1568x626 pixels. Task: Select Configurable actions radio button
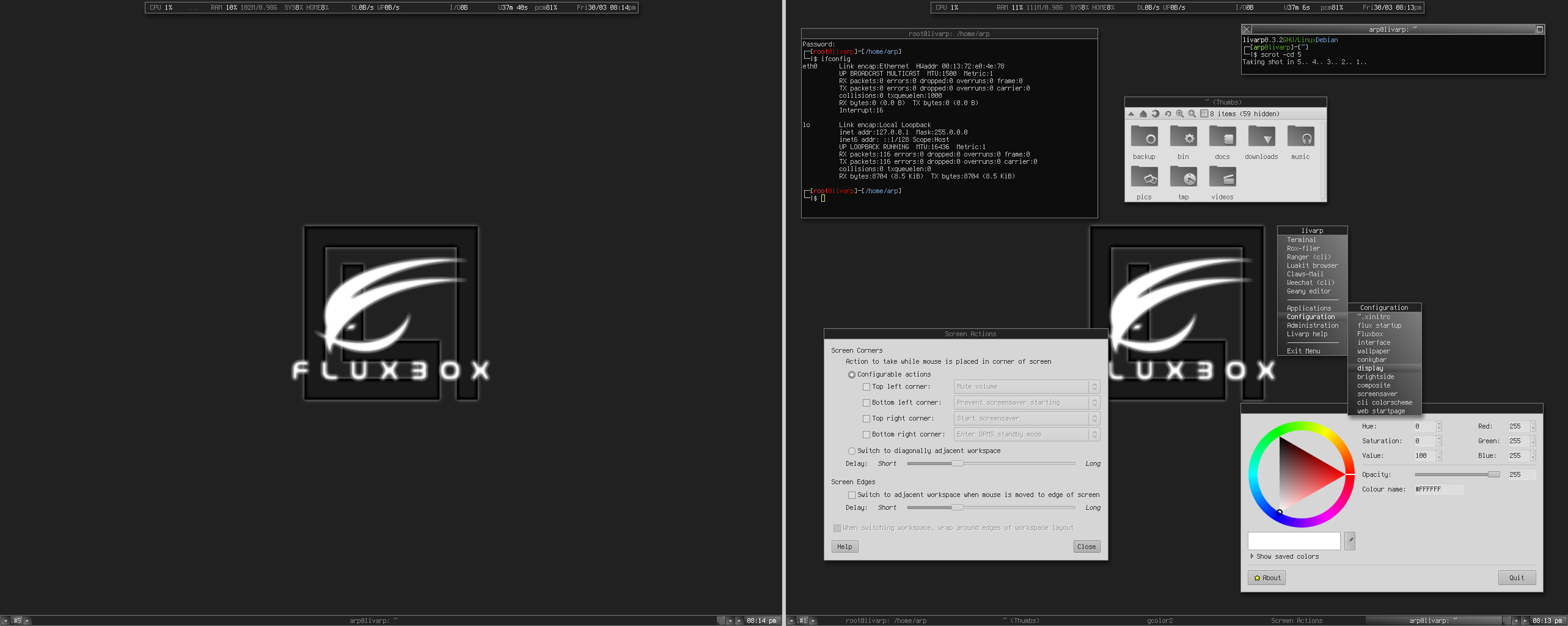pyautogui.click(x=851, y=375)
